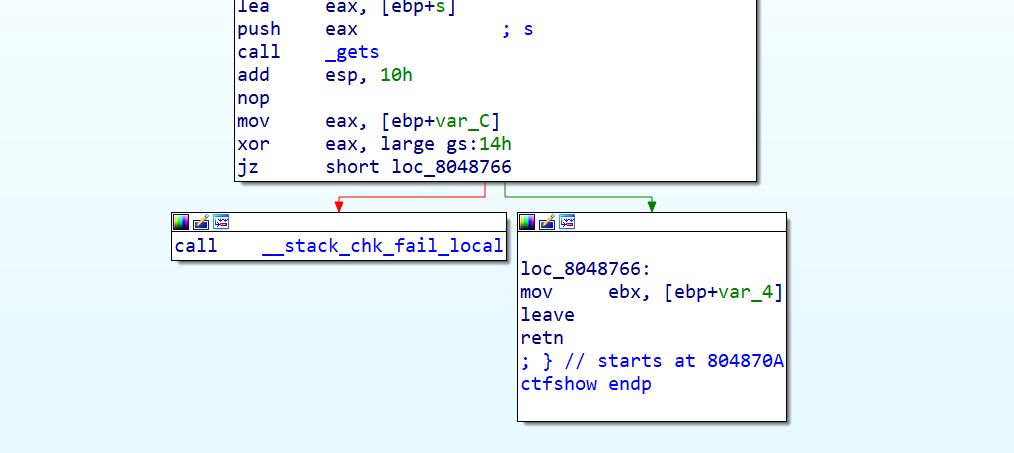Click group-nodes icon on loc_8048766 block

click(x=567, y=222)
